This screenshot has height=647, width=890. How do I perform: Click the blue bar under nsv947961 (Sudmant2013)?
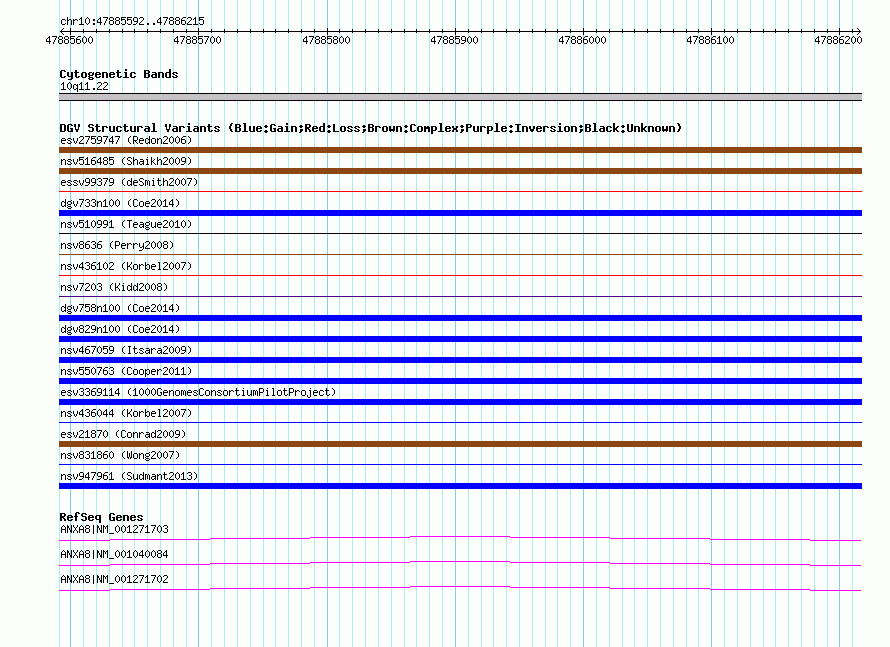click(x=460, y=486)
